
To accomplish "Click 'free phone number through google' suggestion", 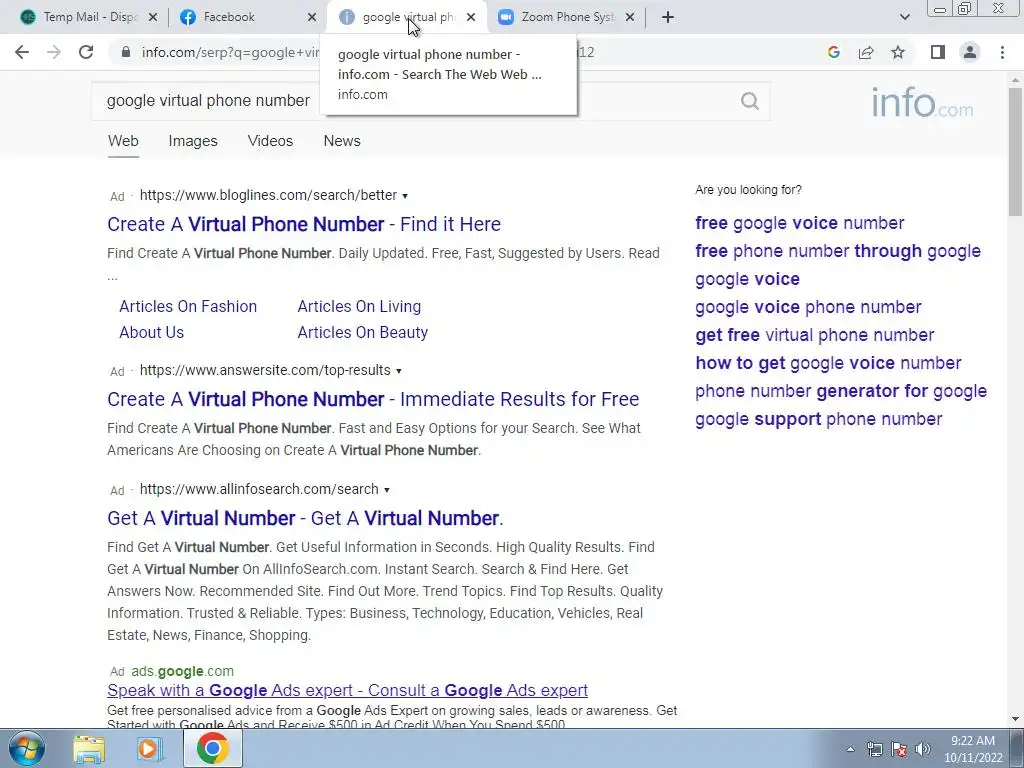I will coord(838,251).
